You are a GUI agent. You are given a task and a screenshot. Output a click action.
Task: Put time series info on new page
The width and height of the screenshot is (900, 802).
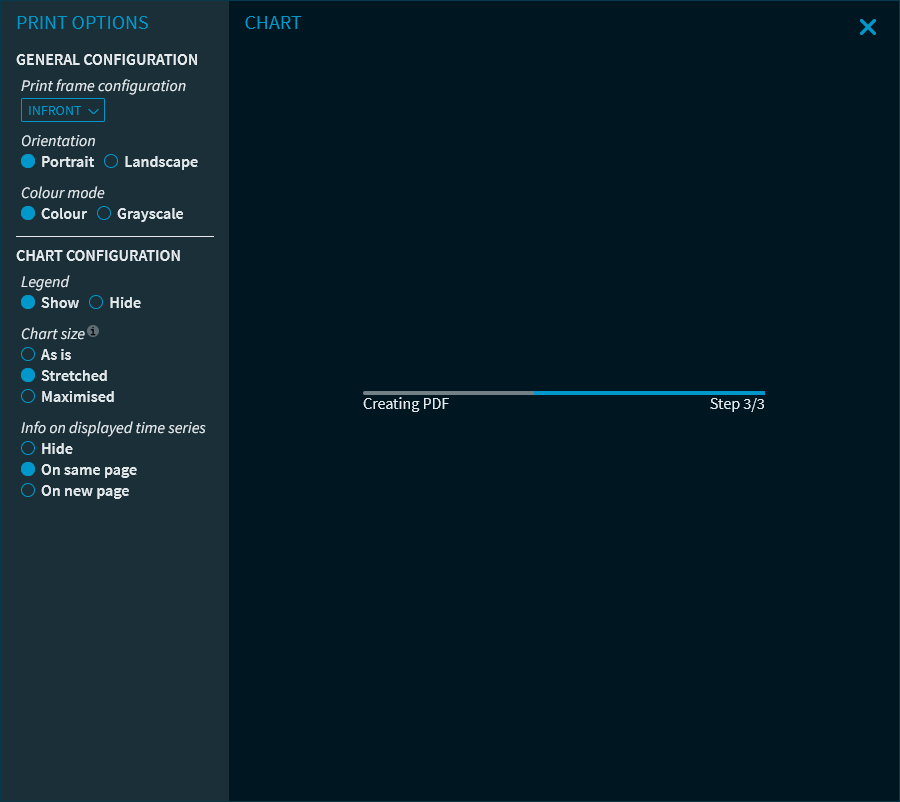pos(29,491)
